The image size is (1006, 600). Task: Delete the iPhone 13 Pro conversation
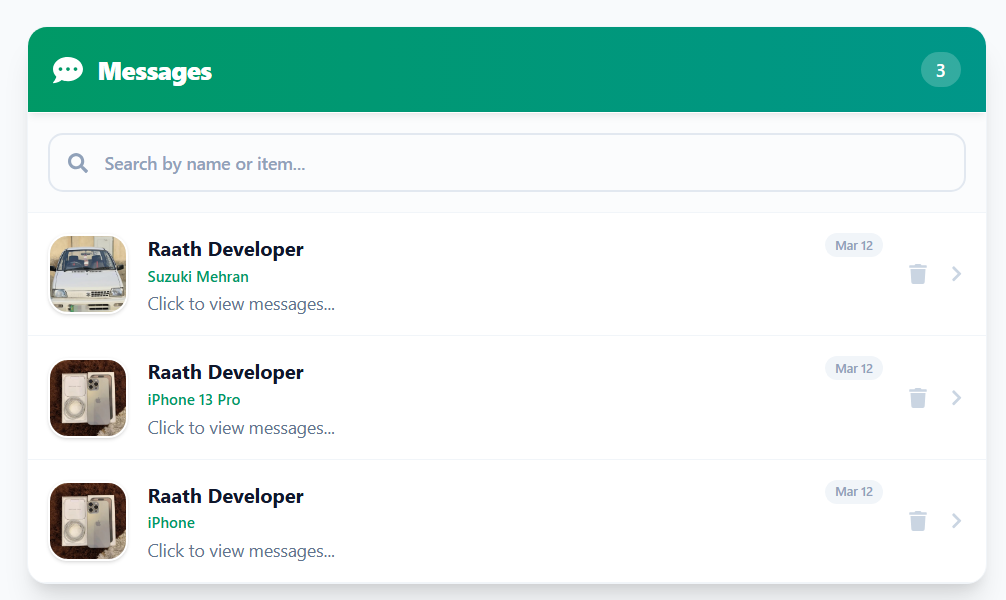click(917, 398)
